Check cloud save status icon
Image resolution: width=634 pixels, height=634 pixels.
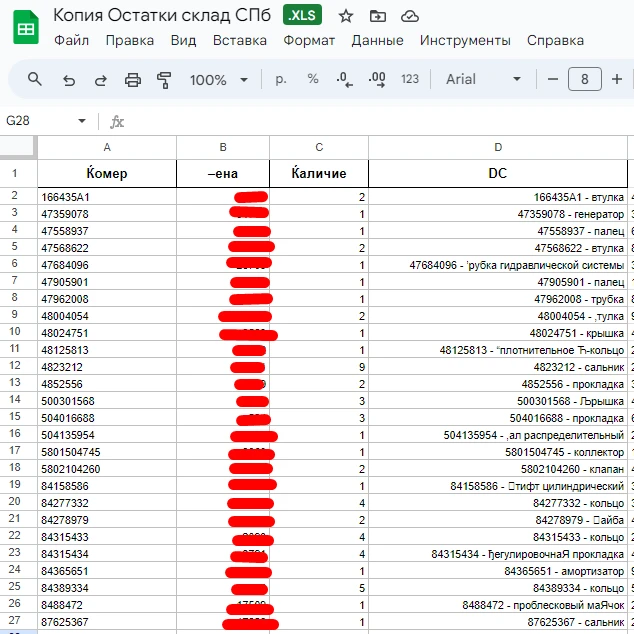(410, 16)
